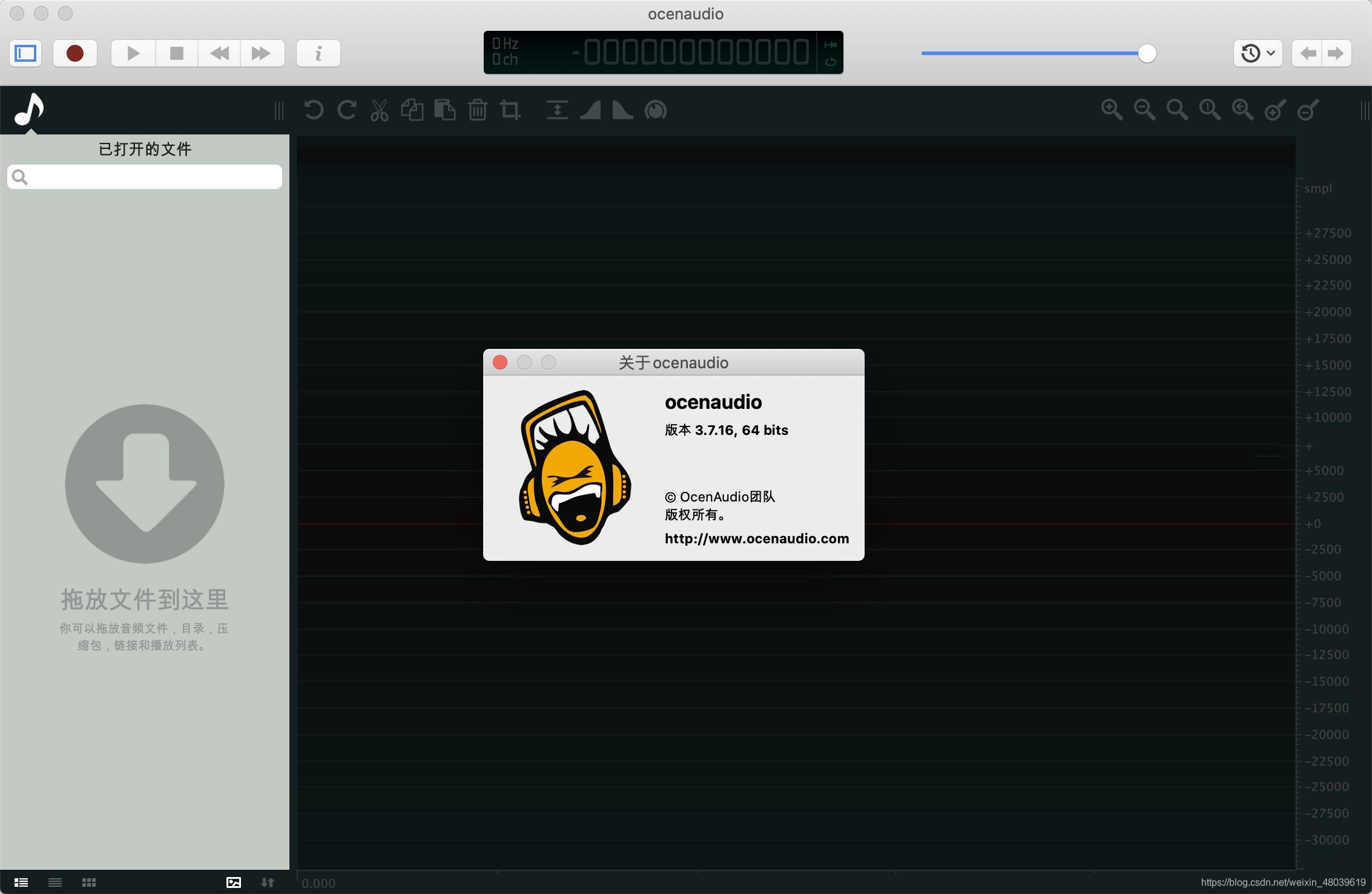Open the file information (i) button
Screen dimensions: 1372x894
point(318,53)
